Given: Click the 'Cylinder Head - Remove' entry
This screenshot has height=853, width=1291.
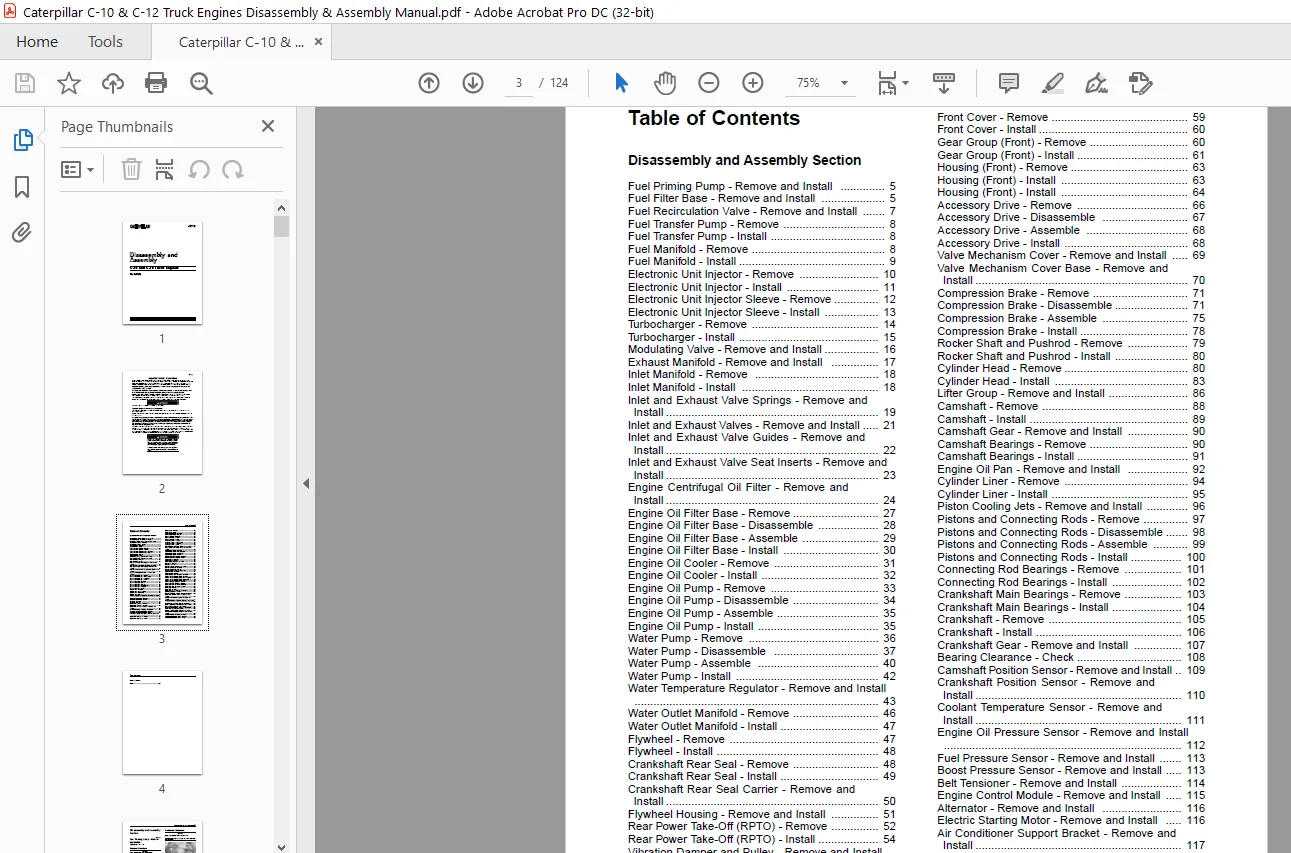Looking at the screenshot, I should (1071, 368).
